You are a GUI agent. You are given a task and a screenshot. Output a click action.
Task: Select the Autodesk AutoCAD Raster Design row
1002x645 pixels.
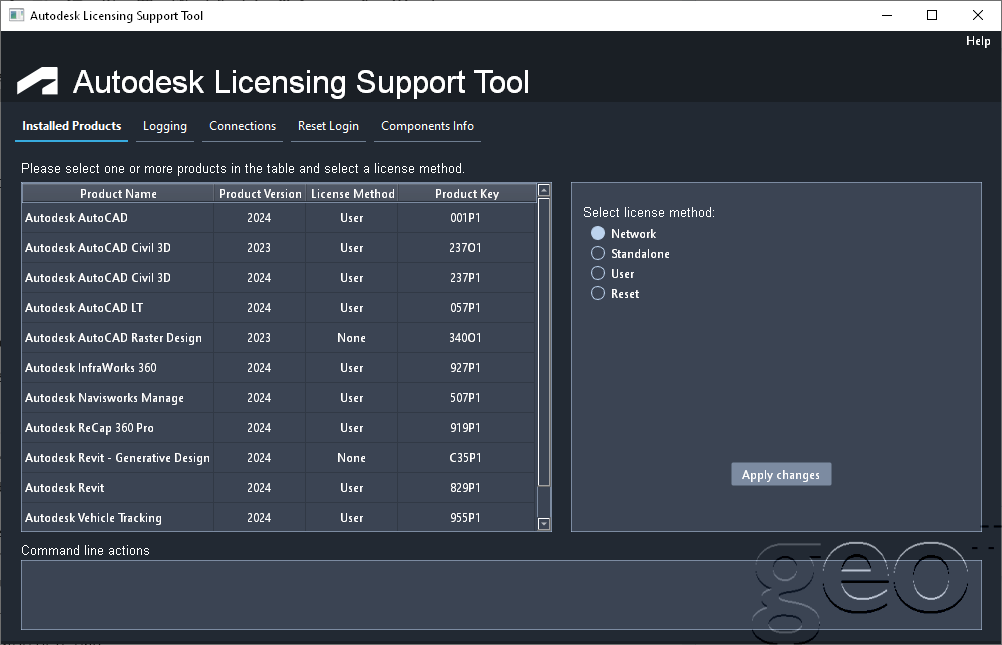pyautogui.click(x=279, y=338)
